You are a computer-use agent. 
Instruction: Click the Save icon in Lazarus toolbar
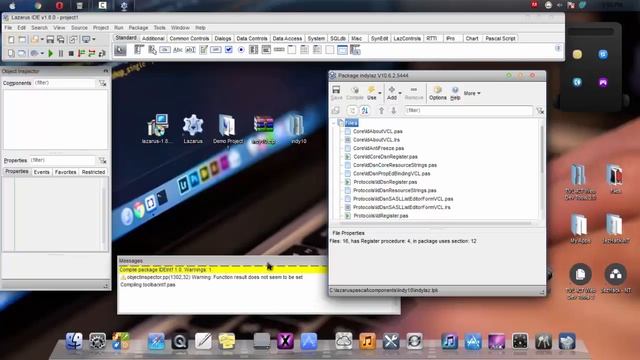click(x=50, y=40)
